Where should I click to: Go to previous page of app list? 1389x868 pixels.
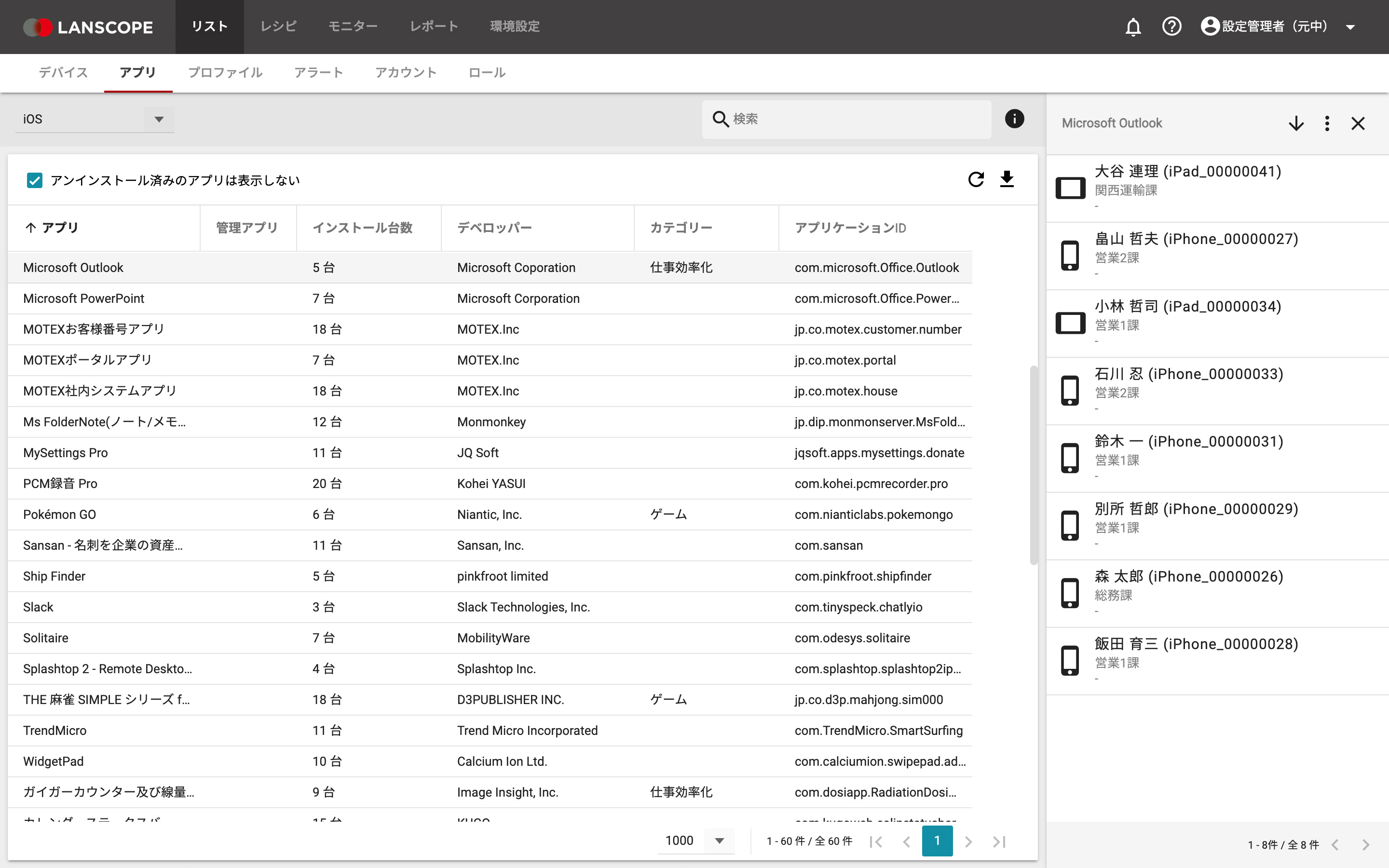[907, 841]
